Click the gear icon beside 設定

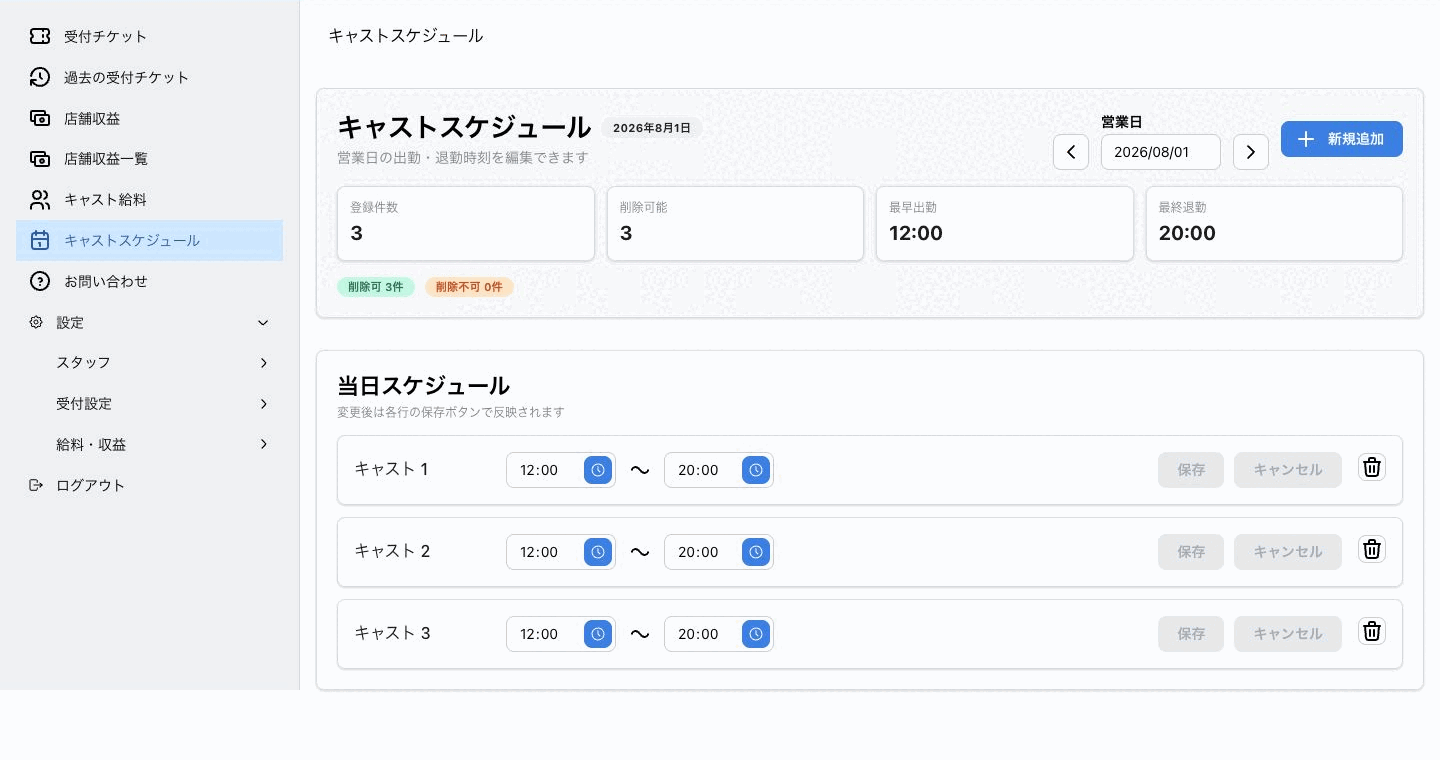click(x=36, y=323)
